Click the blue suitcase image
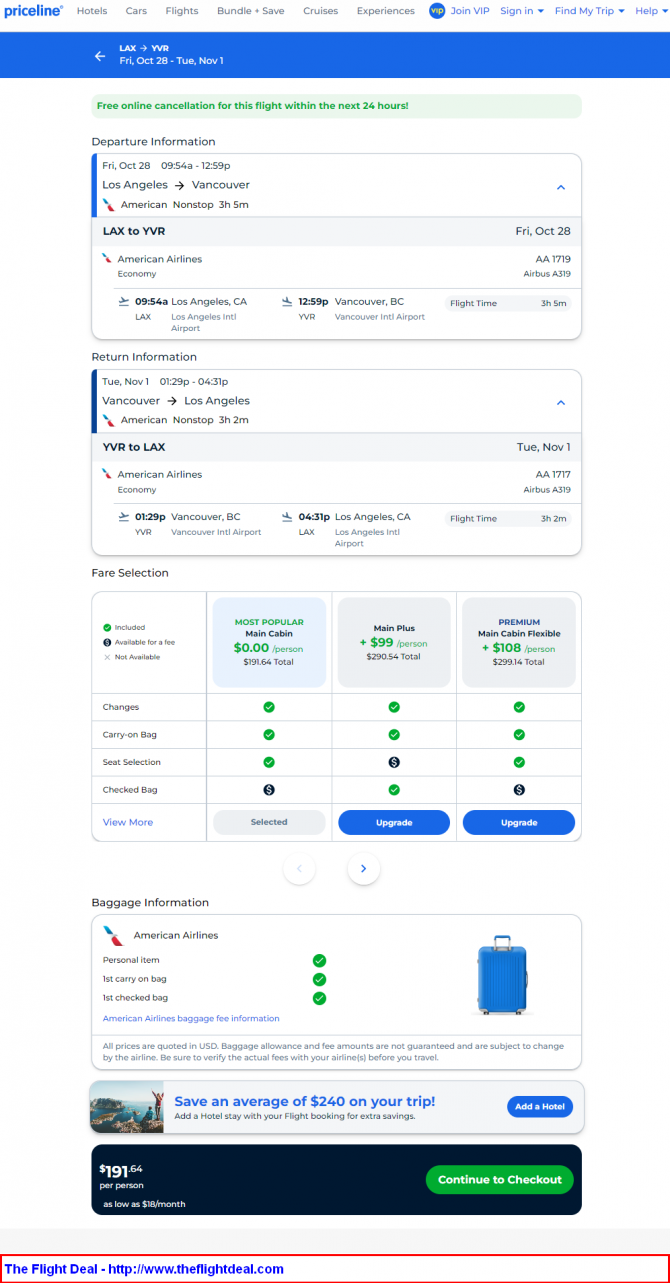Image resolution: width=670 pixels, height=1283 pixels. pos(500,975)
